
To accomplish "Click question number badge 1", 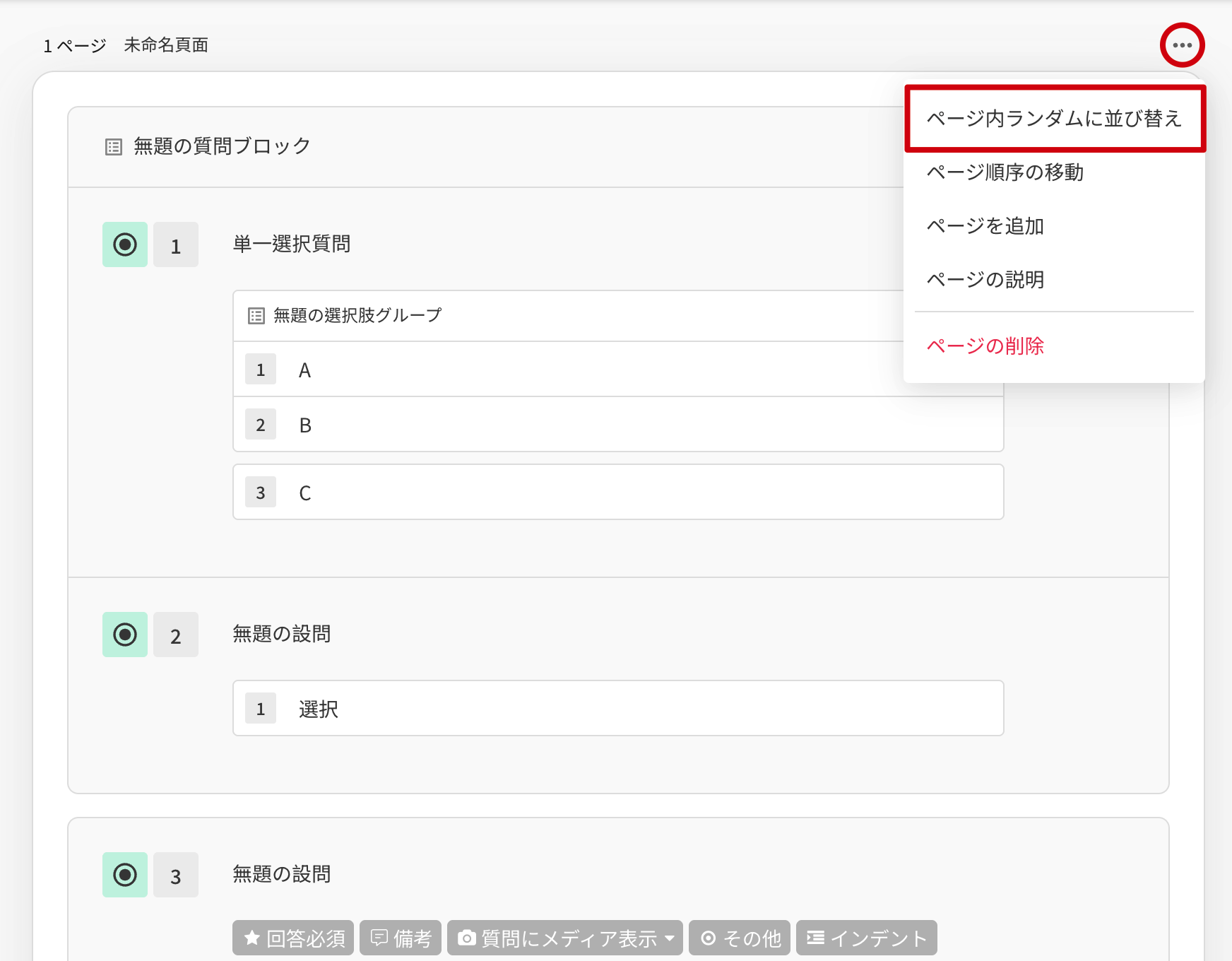I will tap(176, 244).
